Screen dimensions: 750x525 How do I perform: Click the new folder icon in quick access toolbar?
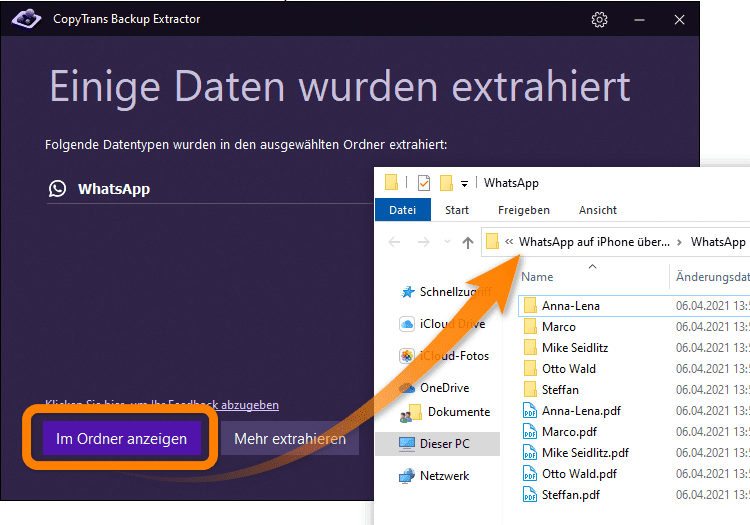pyautogui.click(x=446, y=183)
